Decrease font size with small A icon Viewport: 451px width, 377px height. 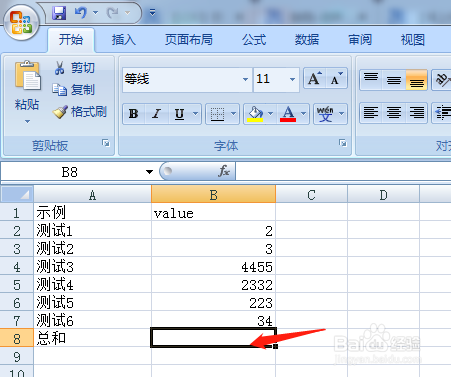pyautogui.click(x=336, y=79)
